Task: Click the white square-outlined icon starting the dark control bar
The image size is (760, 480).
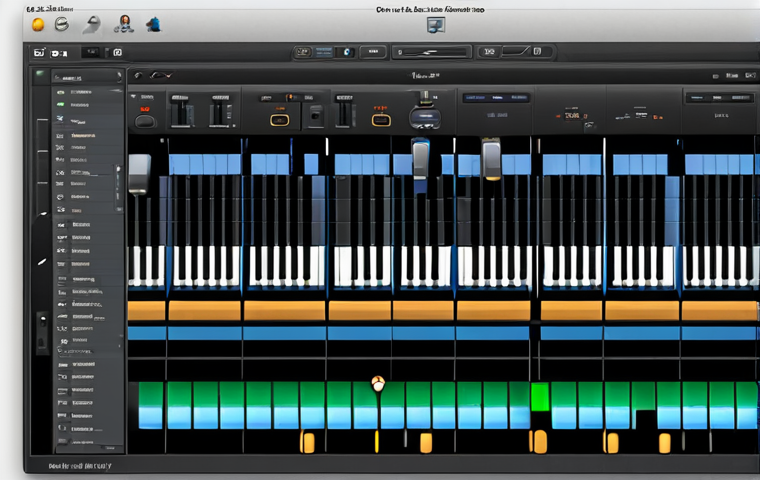Action: [x=39, y=52]
